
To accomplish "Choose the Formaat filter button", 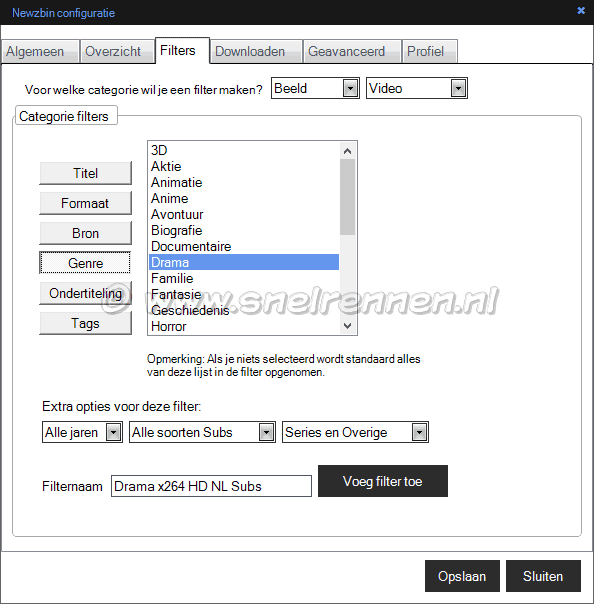I will (85, 203).
